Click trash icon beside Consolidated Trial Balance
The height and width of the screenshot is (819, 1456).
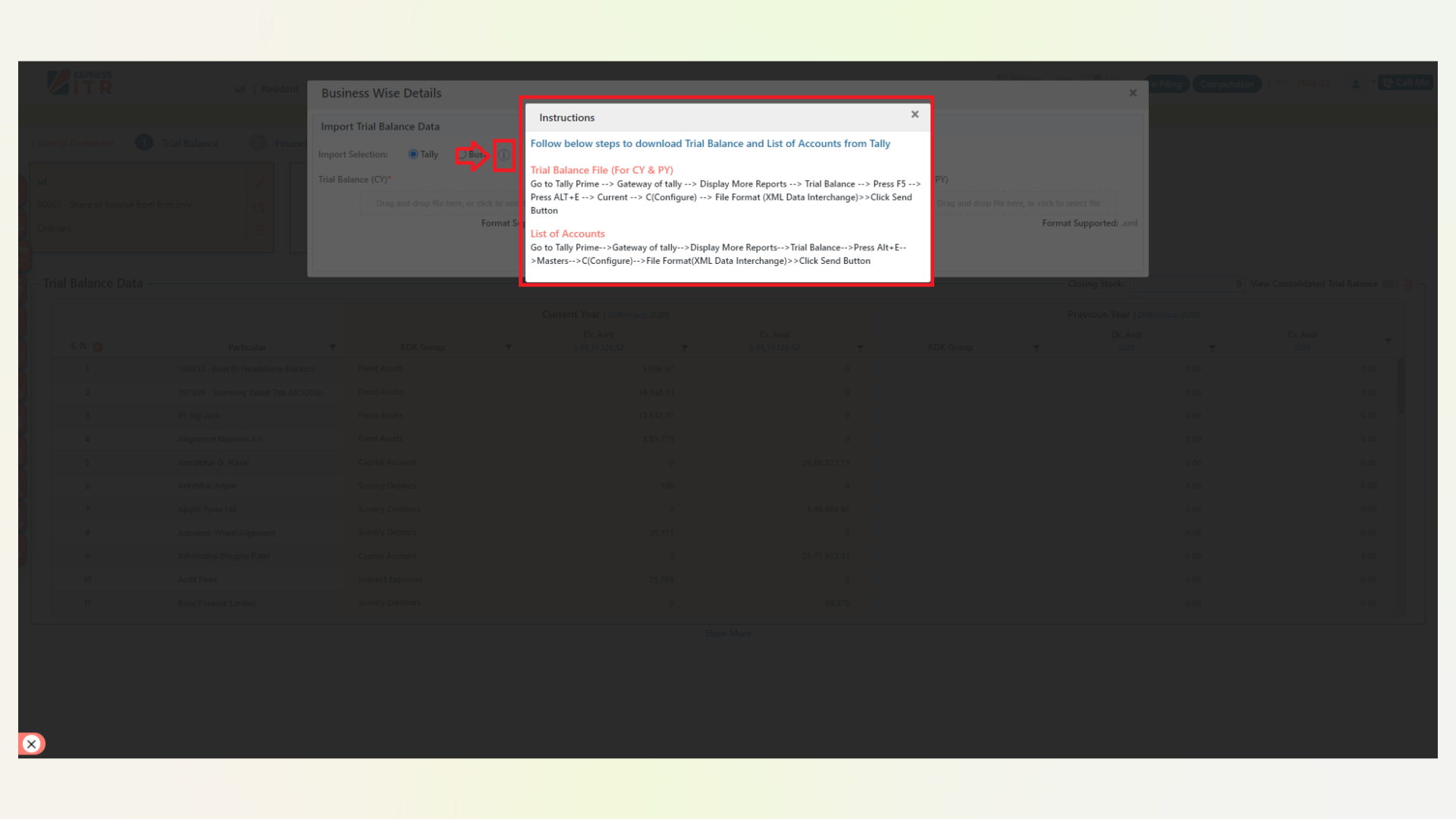point(1408,284)
